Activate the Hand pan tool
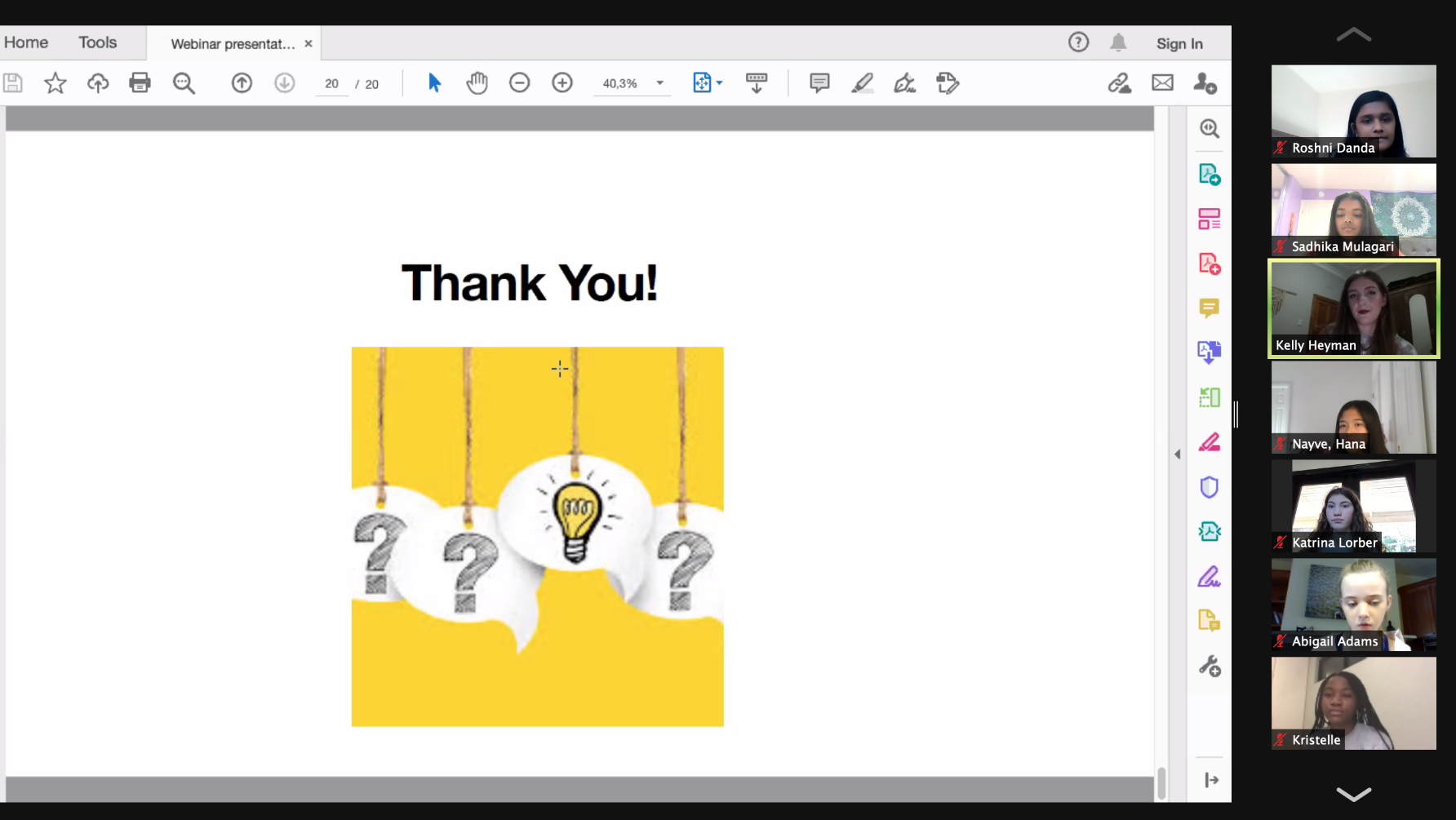 click(x=477, y=83)
